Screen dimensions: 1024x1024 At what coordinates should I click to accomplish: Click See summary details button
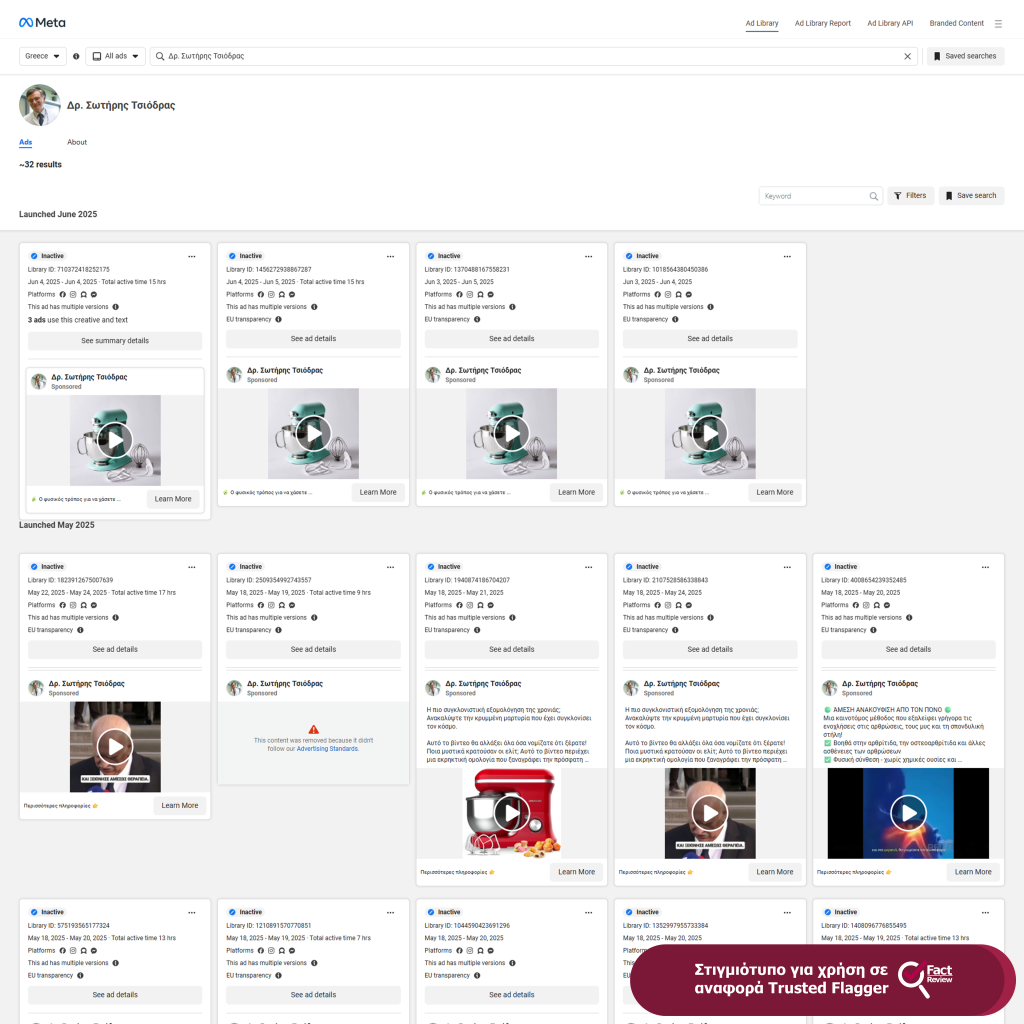115,341
